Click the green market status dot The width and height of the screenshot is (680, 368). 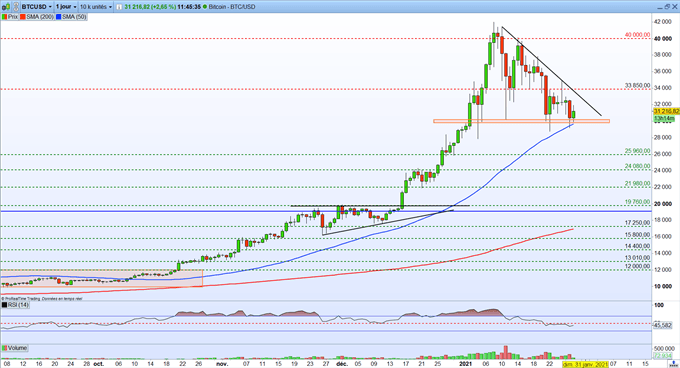tap(205, 7)
